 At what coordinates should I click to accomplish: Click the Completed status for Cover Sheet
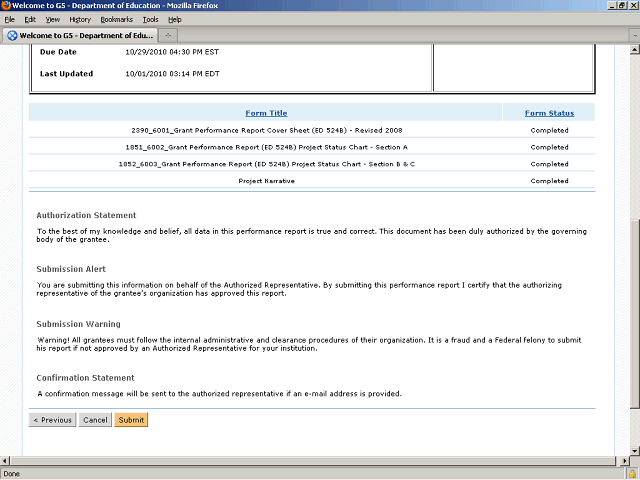(x=549, y=130)
